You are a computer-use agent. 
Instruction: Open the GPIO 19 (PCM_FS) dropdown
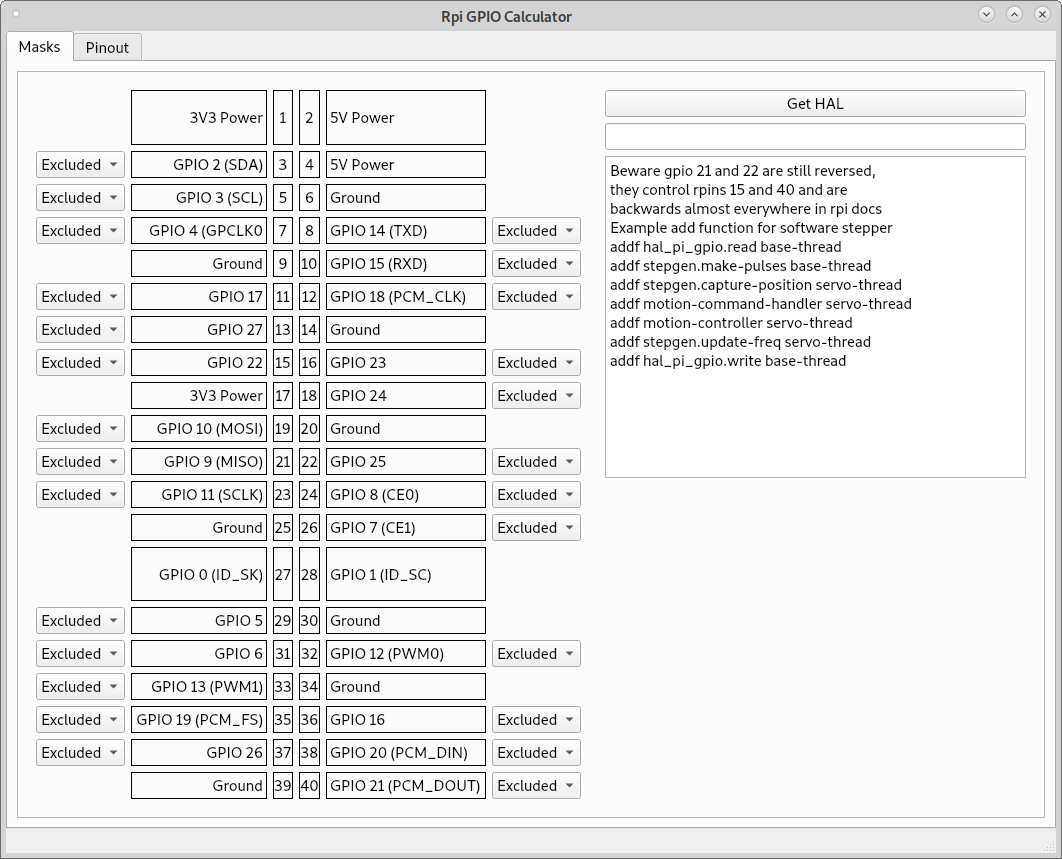click(80, 719)
